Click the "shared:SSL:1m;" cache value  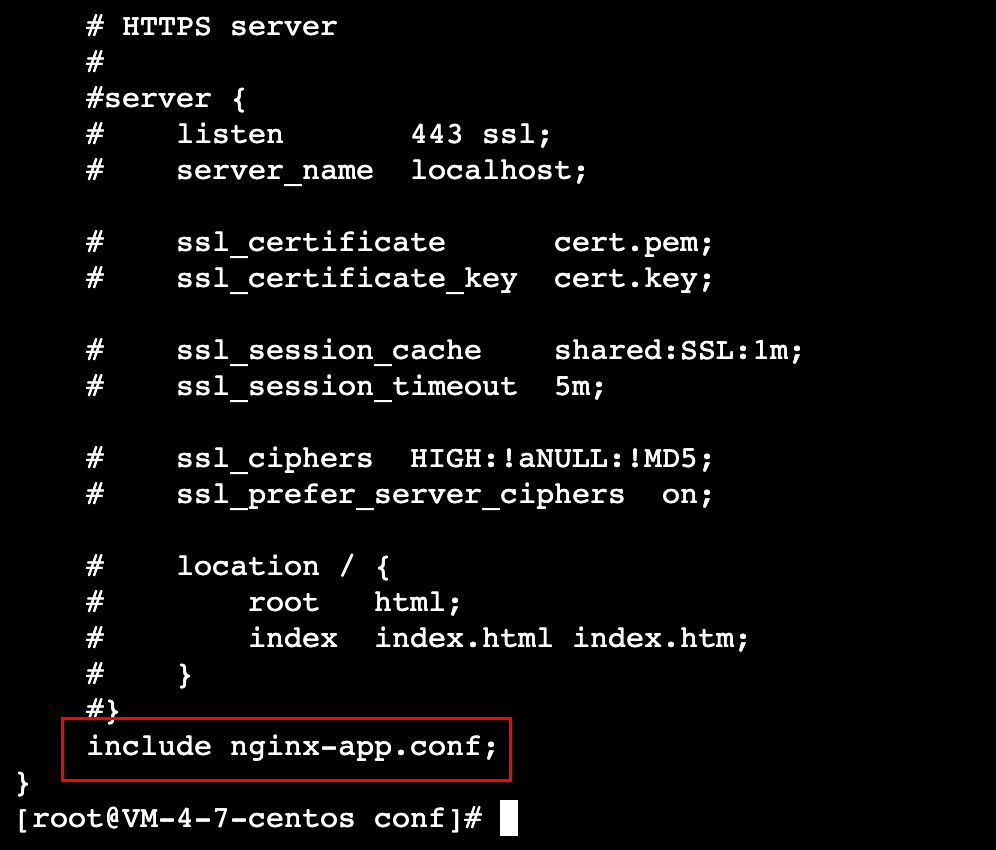pos(678,350)
